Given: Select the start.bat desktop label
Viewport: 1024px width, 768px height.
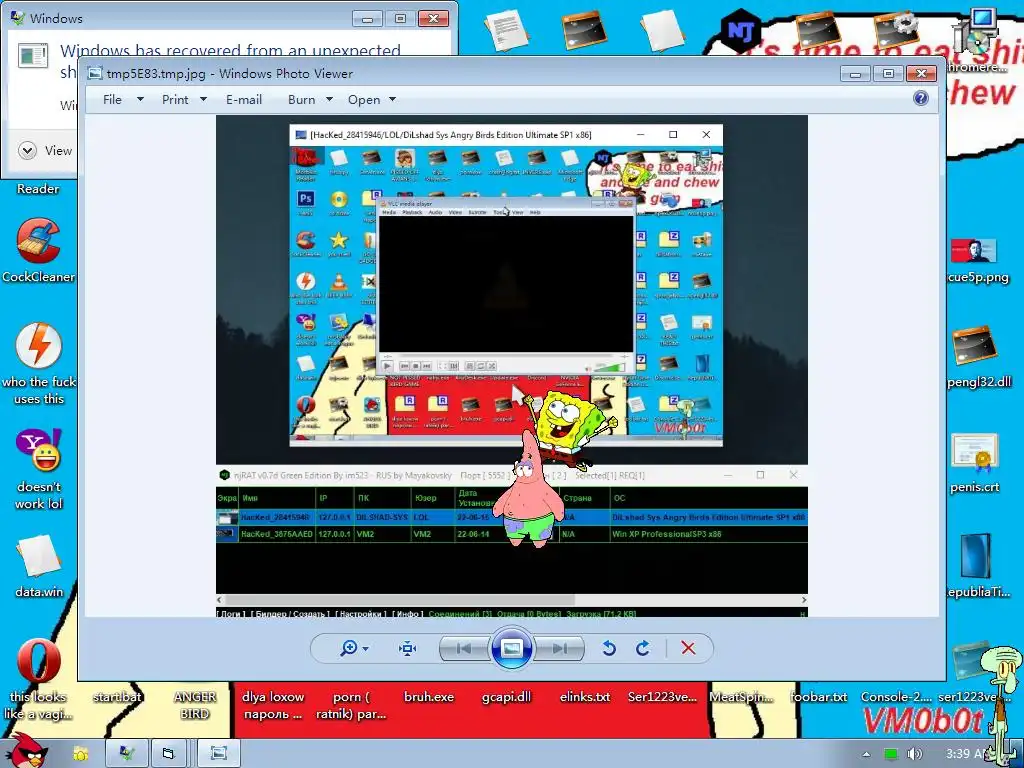Looking at the screenshot, I should (x=116, y=697).
